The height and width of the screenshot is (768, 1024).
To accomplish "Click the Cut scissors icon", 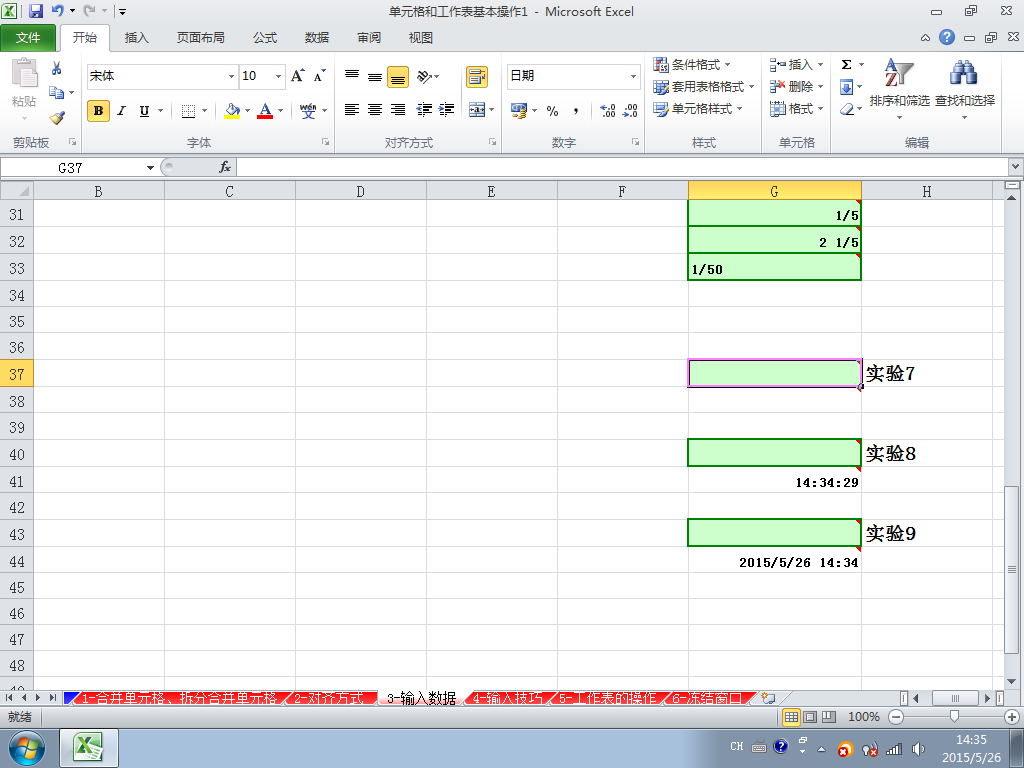I will (57, 68).
